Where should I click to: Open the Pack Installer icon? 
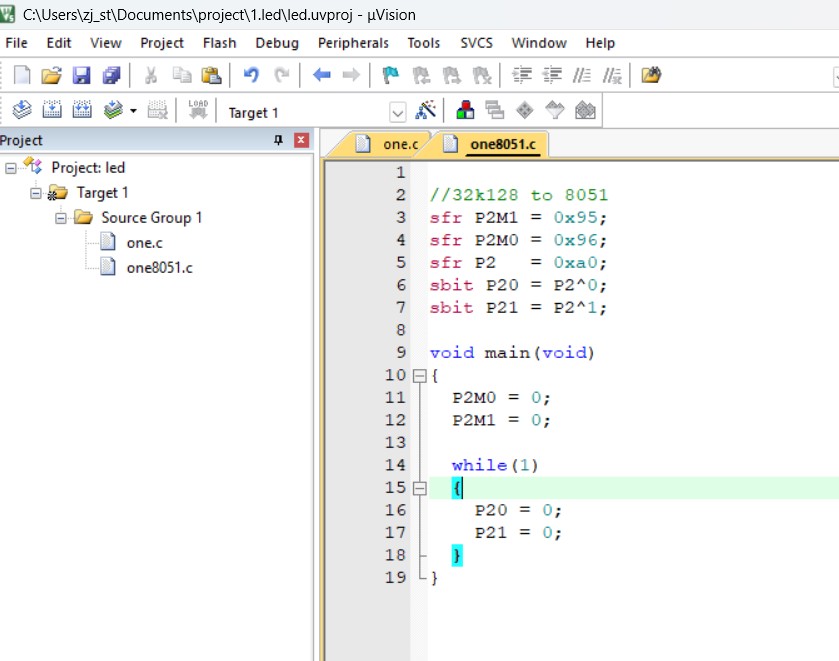[585, 110]
